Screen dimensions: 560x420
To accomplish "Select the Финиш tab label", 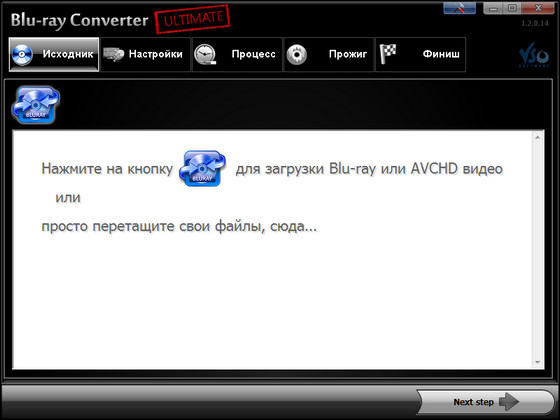I will point(441,54).
